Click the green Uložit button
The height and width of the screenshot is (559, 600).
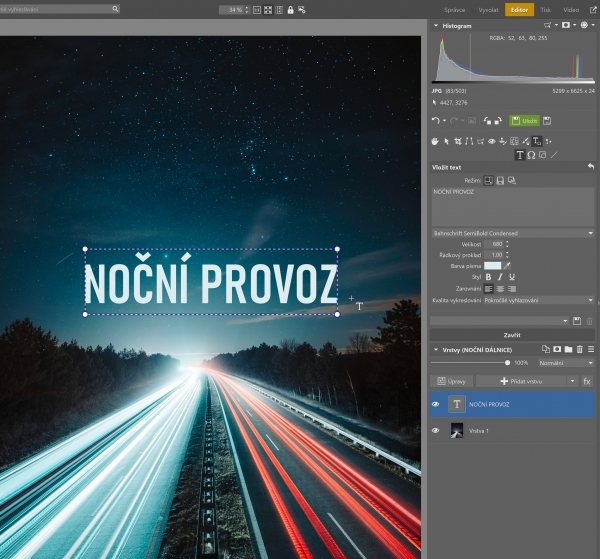[524, 121]
